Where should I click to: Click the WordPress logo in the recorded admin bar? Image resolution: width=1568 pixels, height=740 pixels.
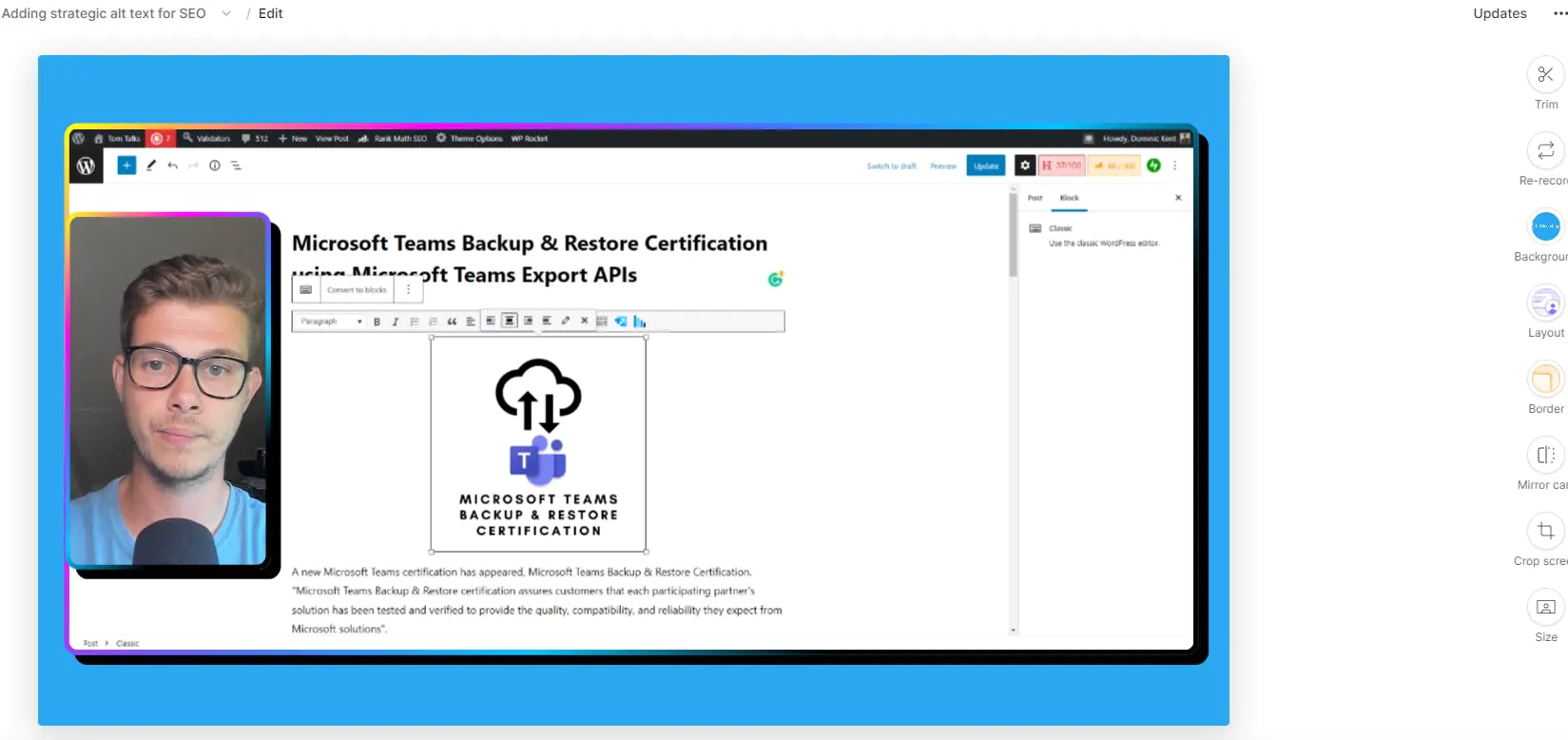tap(79, 138)
